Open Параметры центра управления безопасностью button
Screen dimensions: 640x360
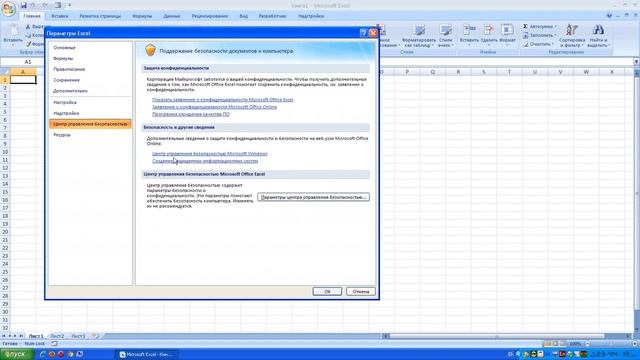[313, 197]
